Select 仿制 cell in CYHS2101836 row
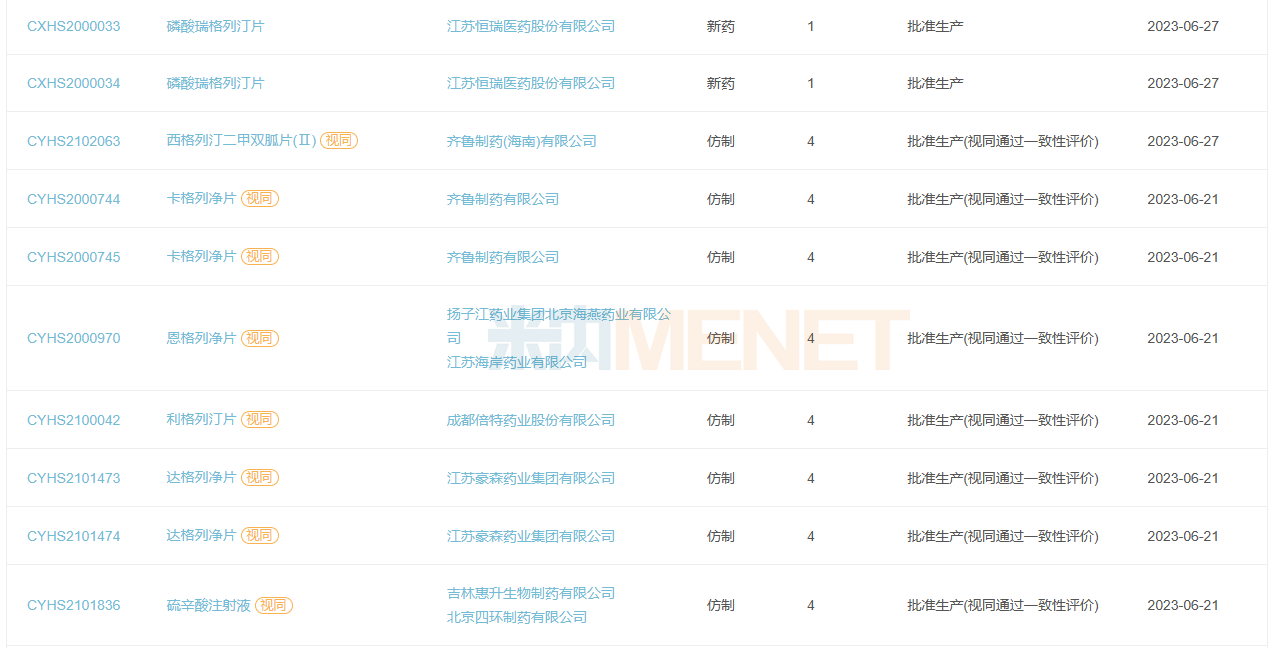Image resolution: width=1272 pixels, height=648 pixels. [x=721, y=605]
